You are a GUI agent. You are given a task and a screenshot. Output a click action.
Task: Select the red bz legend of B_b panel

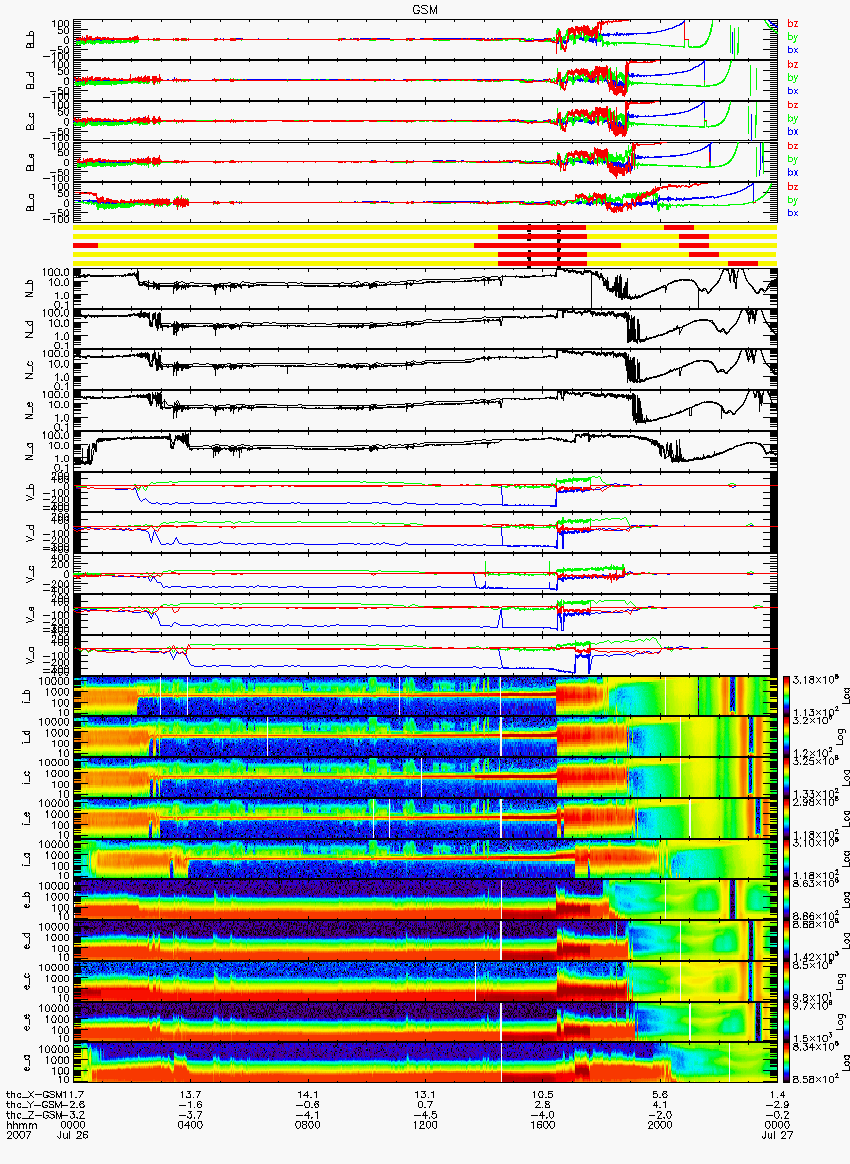793,24
